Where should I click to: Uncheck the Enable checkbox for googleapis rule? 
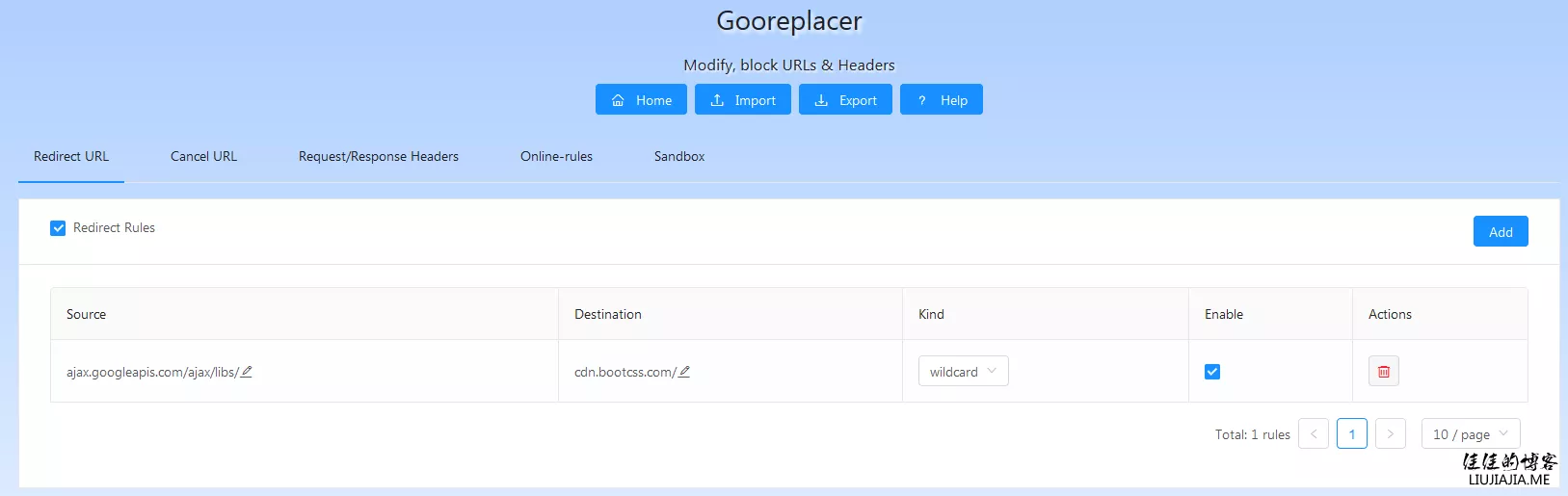point(1212,372)
